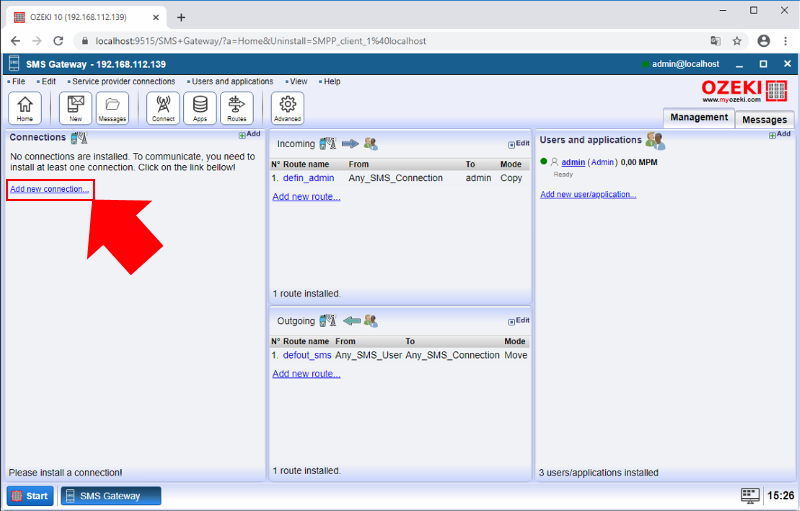Open the Edit menu
800x511 pixels.
click(x=48, y=82)
